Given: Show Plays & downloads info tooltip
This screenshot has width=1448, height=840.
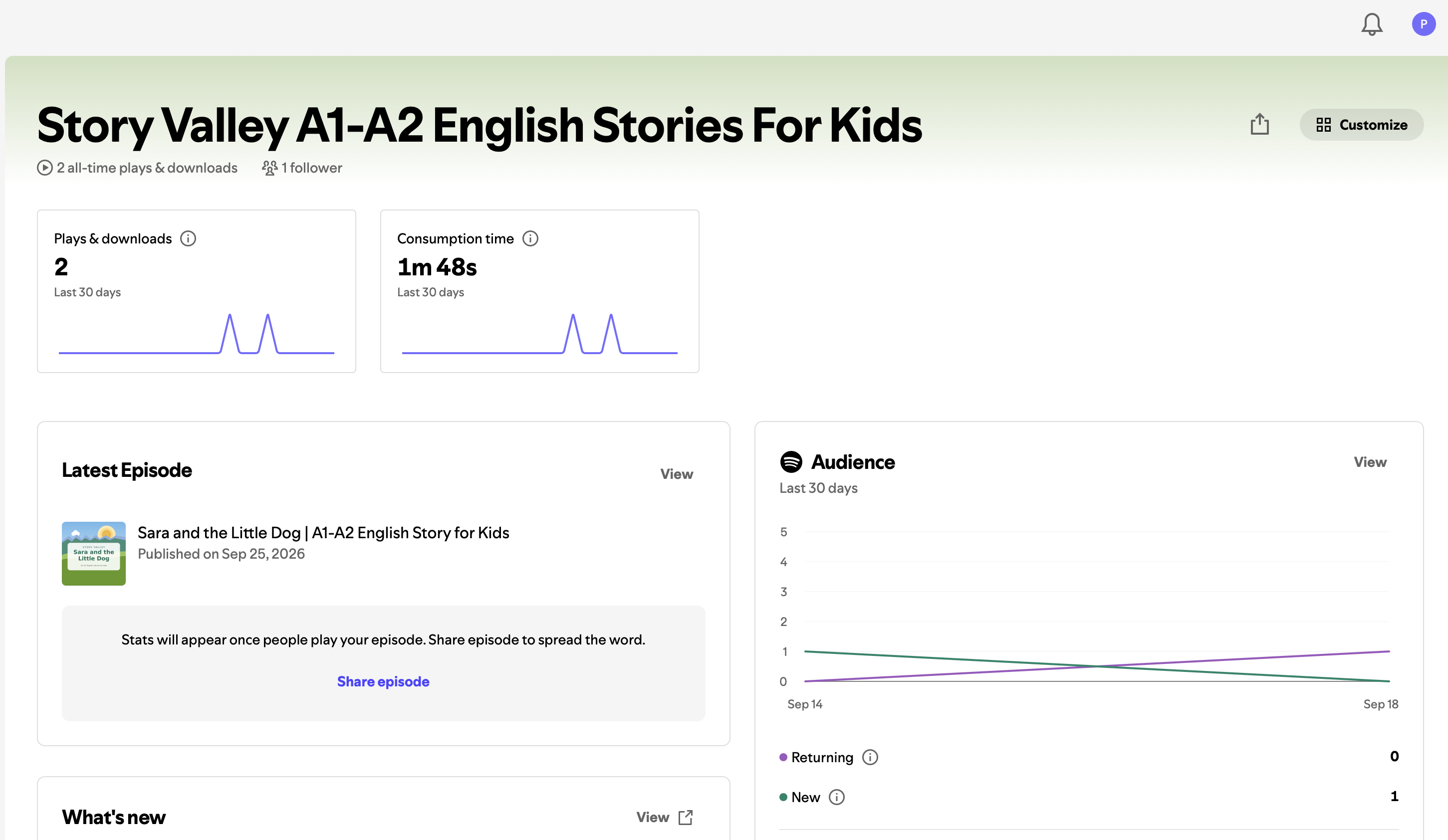Looking at the screenshot, I should click(x=188, y=238).
